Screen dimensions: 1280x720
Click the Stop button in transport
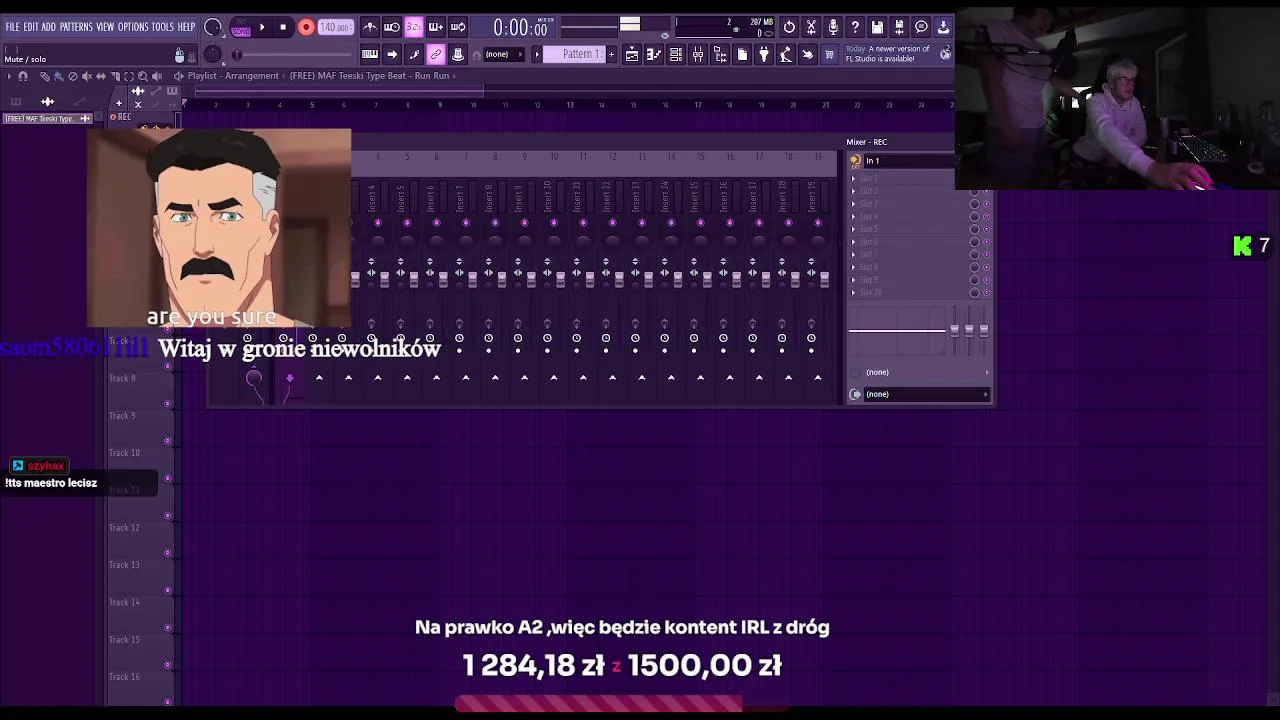point(283,27)
